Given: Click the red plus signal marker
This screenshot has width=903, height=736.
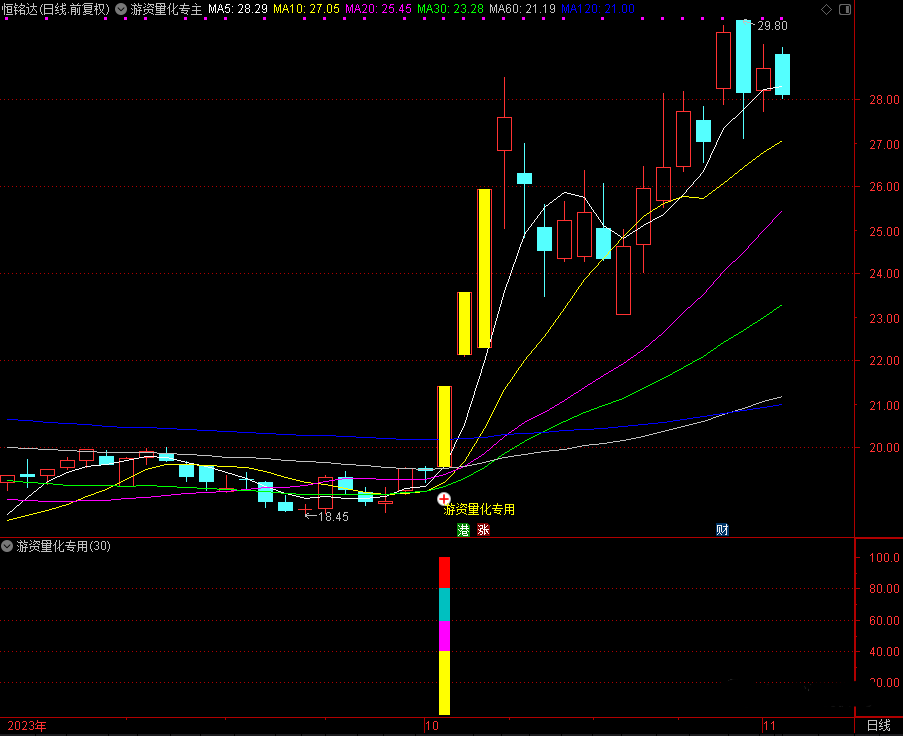Looking at the screenshot, I should (x=444, y=498).
